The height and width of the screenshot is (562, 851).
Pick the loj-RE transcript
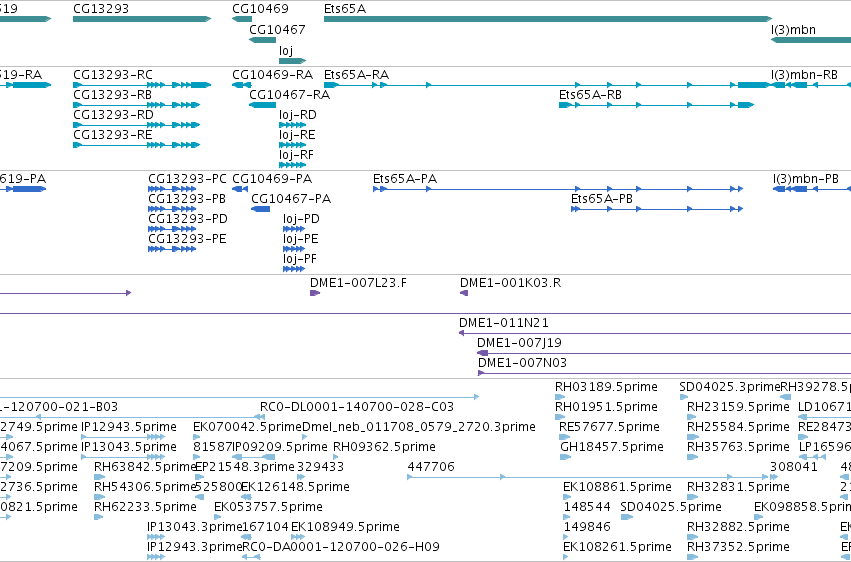point(297,135)
